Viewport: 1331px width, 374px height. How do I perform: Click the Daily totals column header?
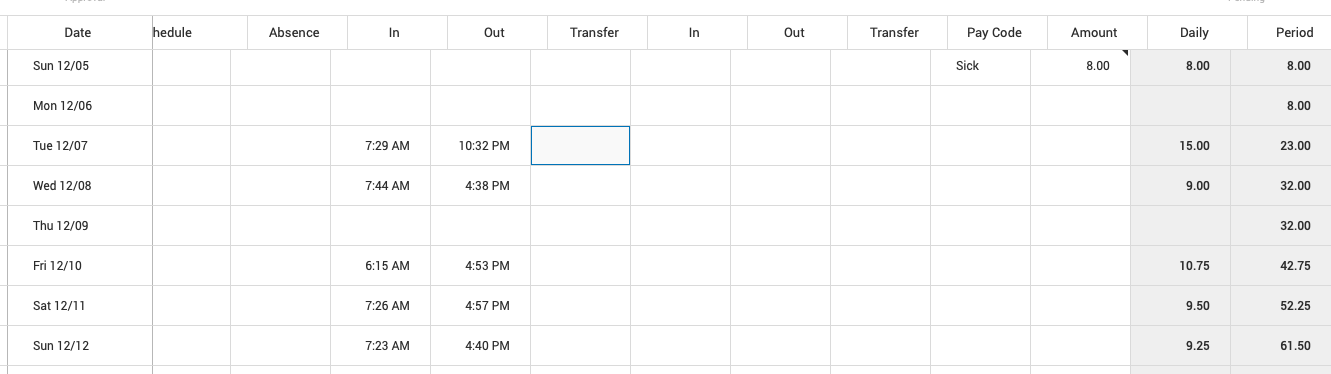tap(1195, 33)
